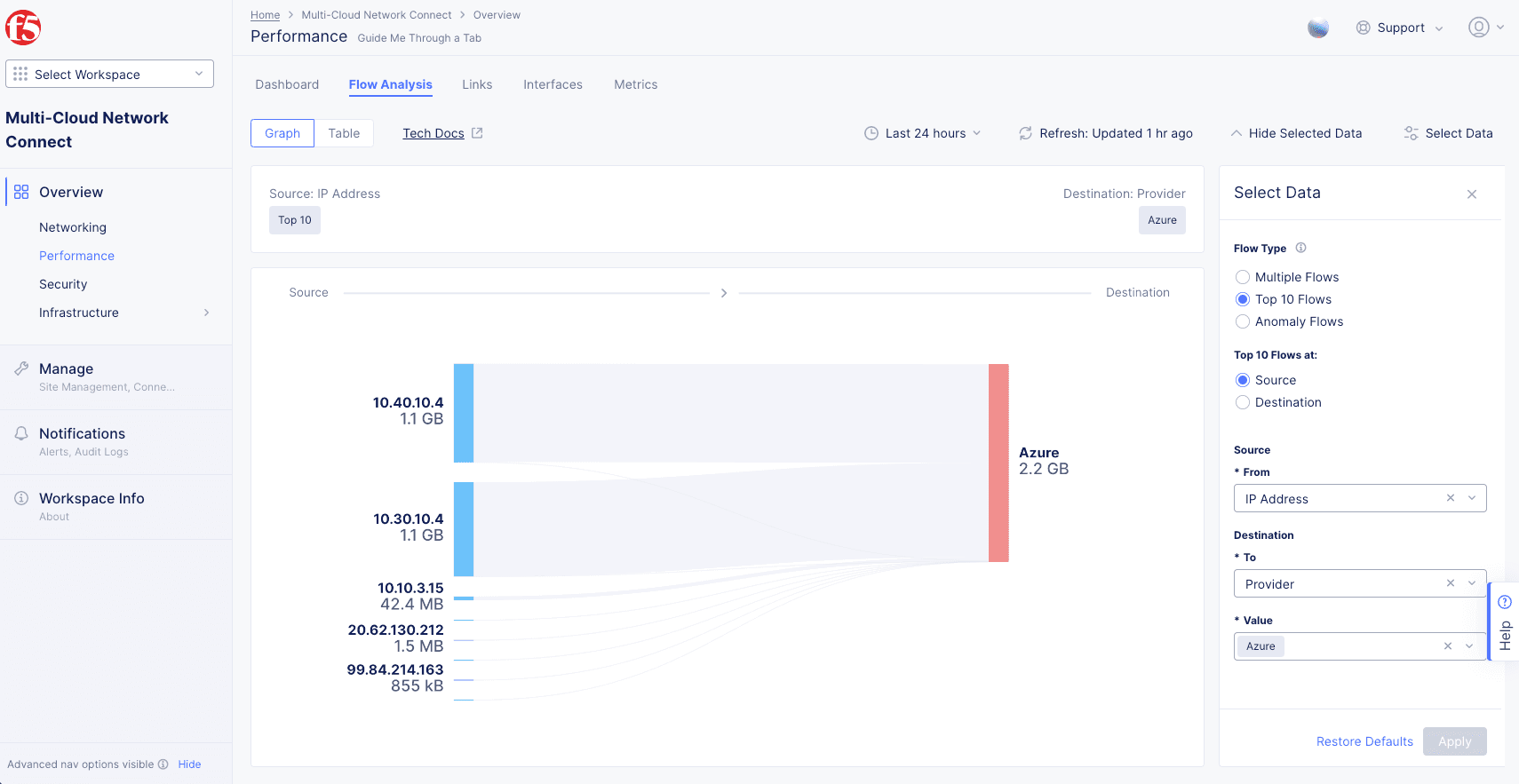
Task: Click Restore Defaults link
Action: tap(1364, 741)
